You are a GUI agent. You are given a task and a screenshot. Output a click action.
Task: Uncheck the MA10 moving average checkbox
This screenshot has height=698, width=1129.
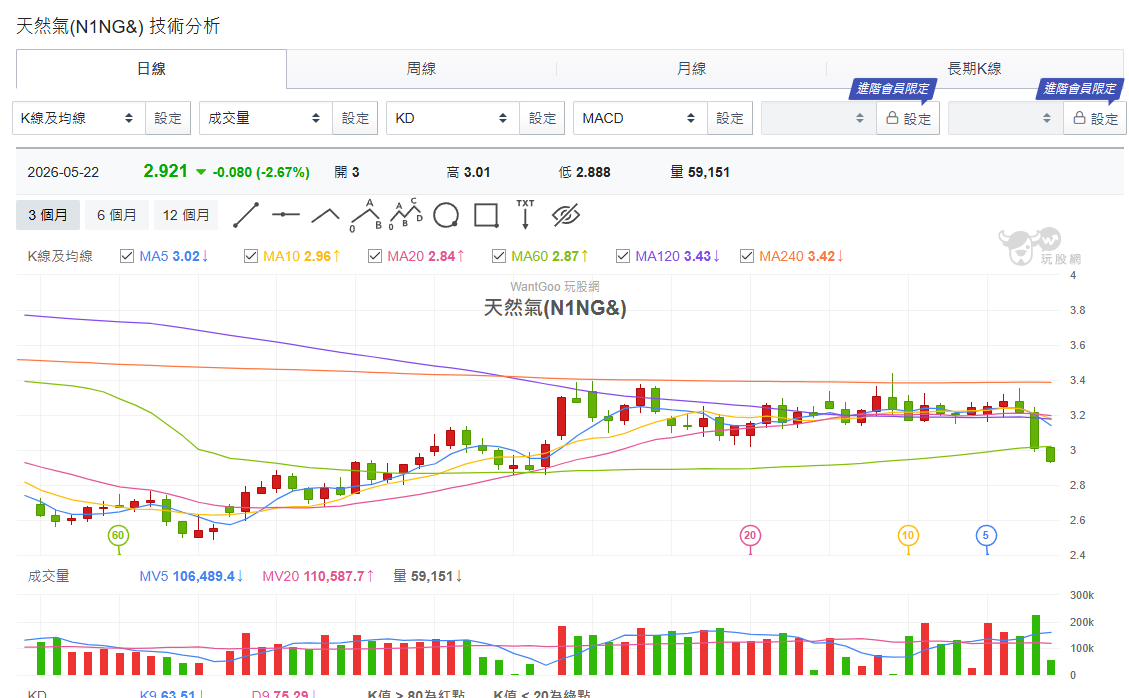(x=251, y=256)
